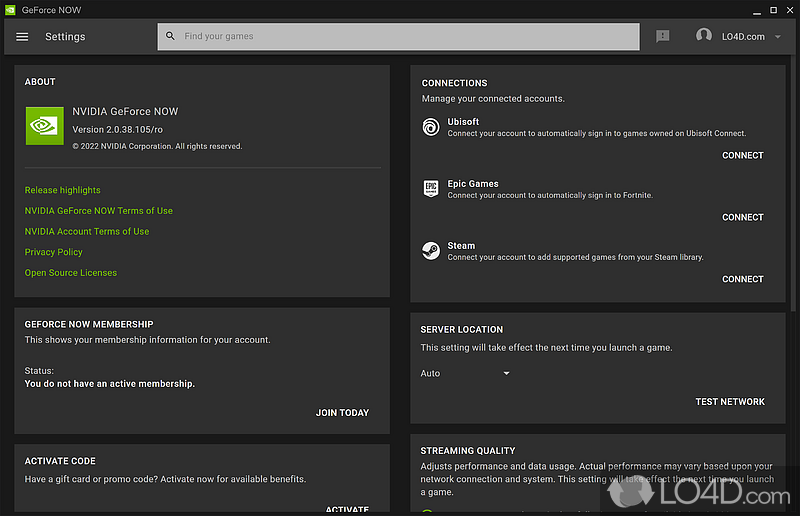Click the ACTIVATE CODE heading
Image resolution: width=800 pixels, height=516 pixels.
60,461
